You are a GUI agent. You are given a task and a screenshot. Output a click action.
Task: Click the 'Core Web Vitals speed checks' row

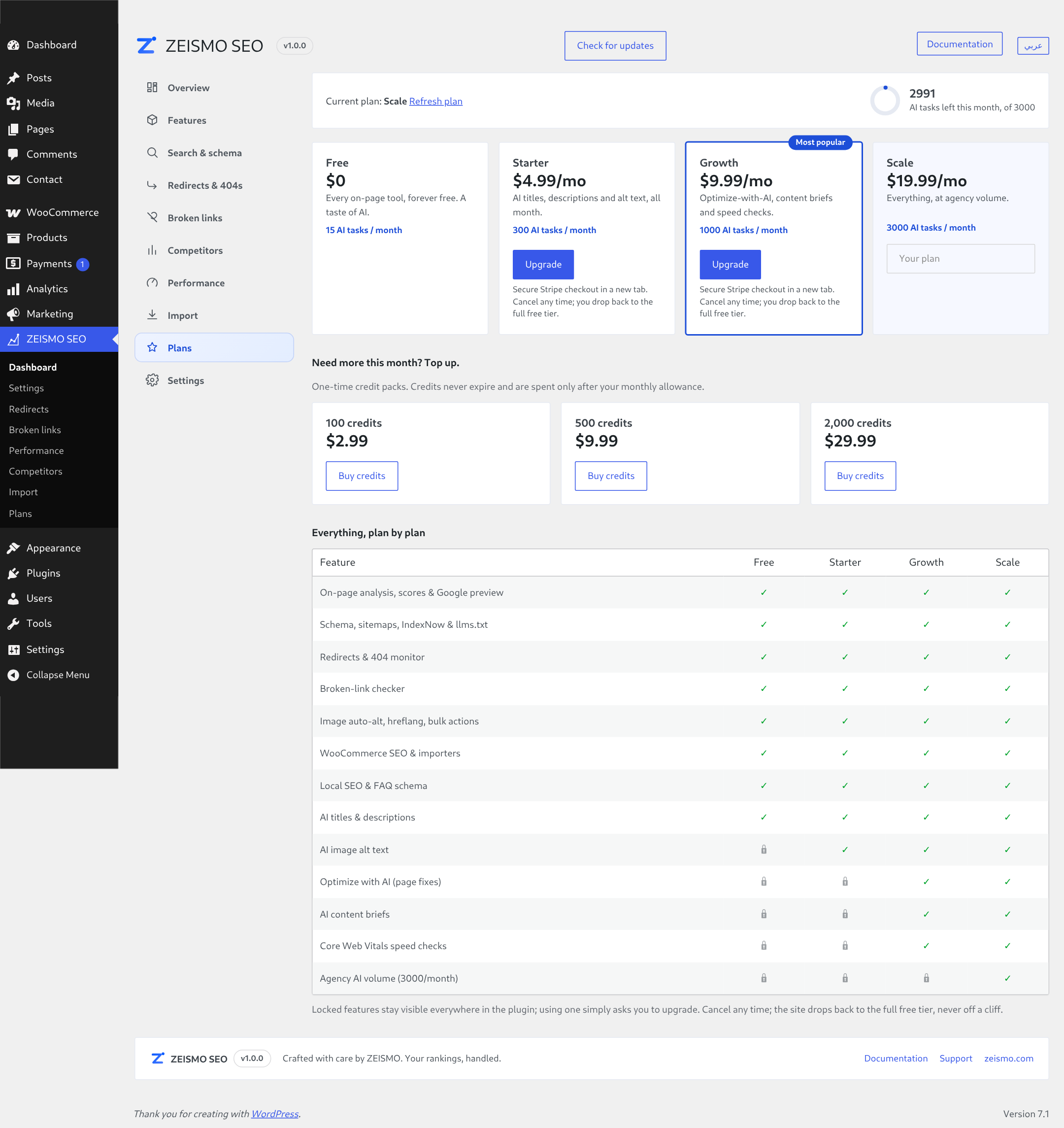click(680, 946)
